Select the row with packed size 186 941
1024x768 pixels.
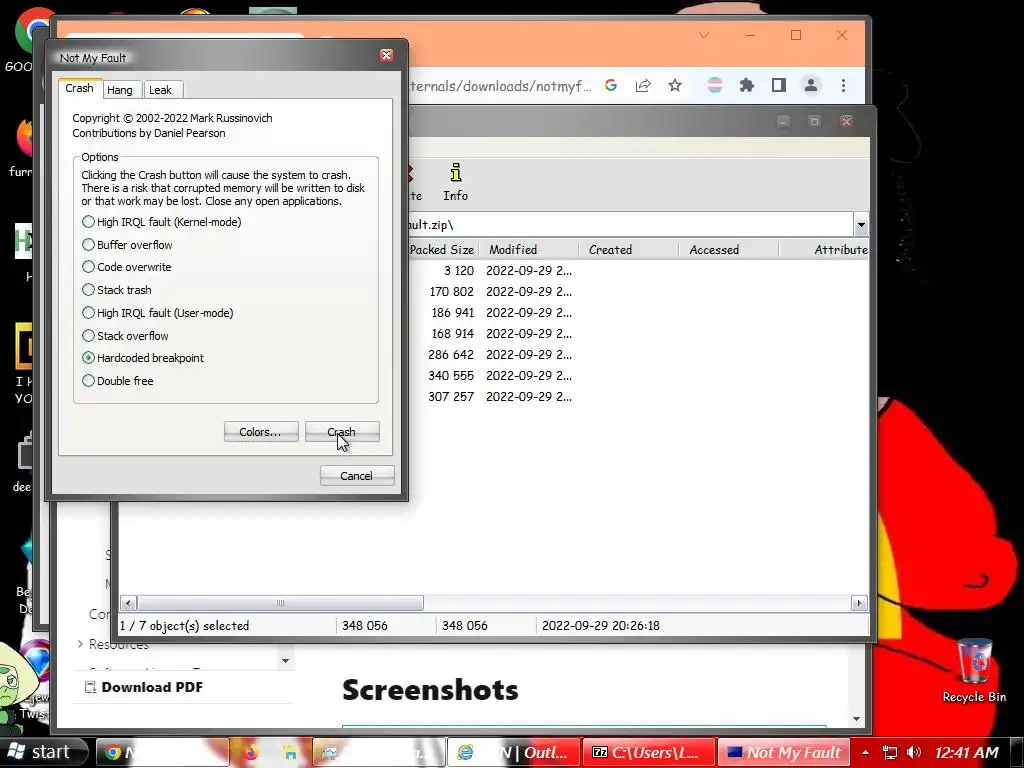click(x=637, y=313)
